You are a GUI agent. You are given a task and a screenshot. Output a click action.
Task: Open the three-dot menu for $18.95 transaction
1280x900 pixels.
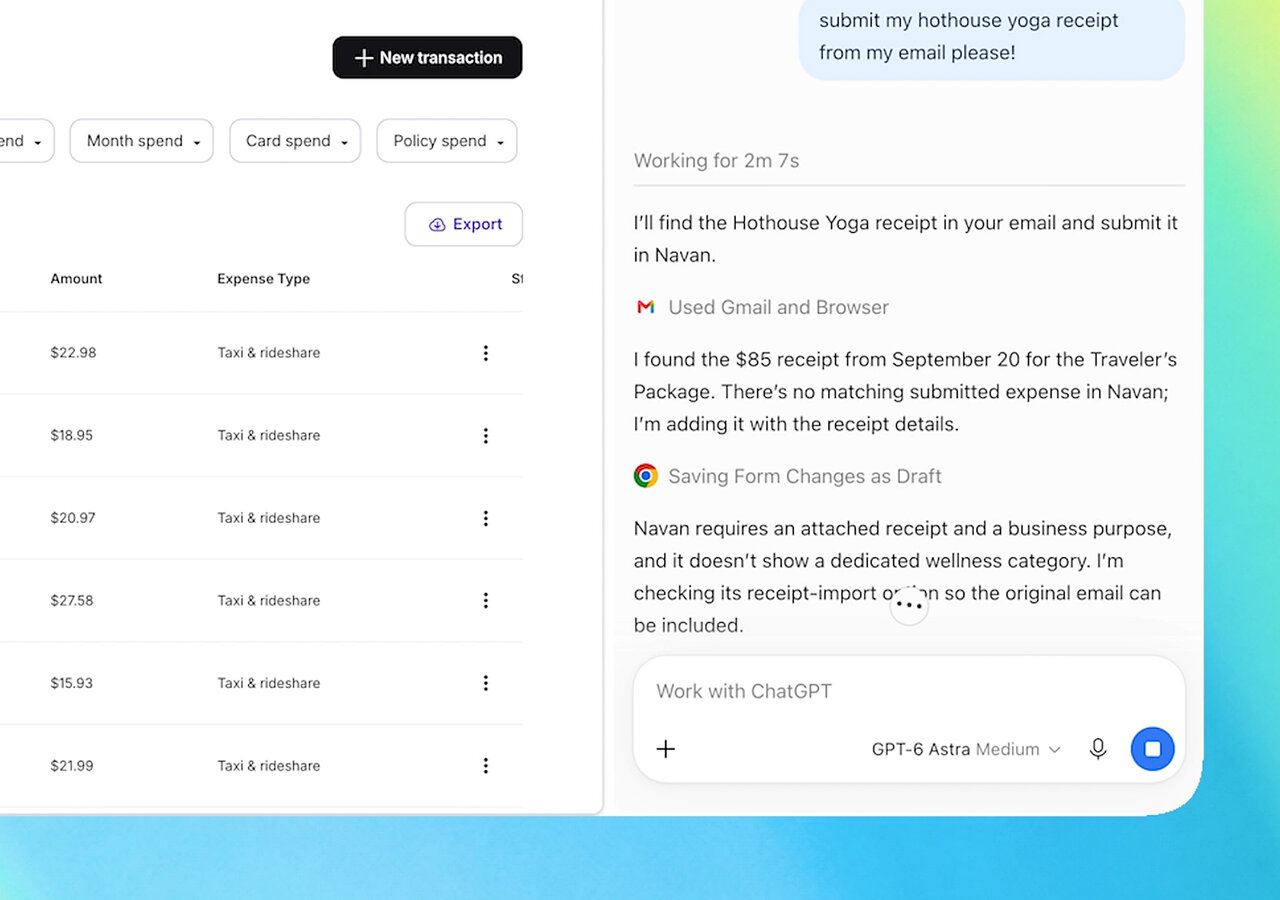coord(486,436)
